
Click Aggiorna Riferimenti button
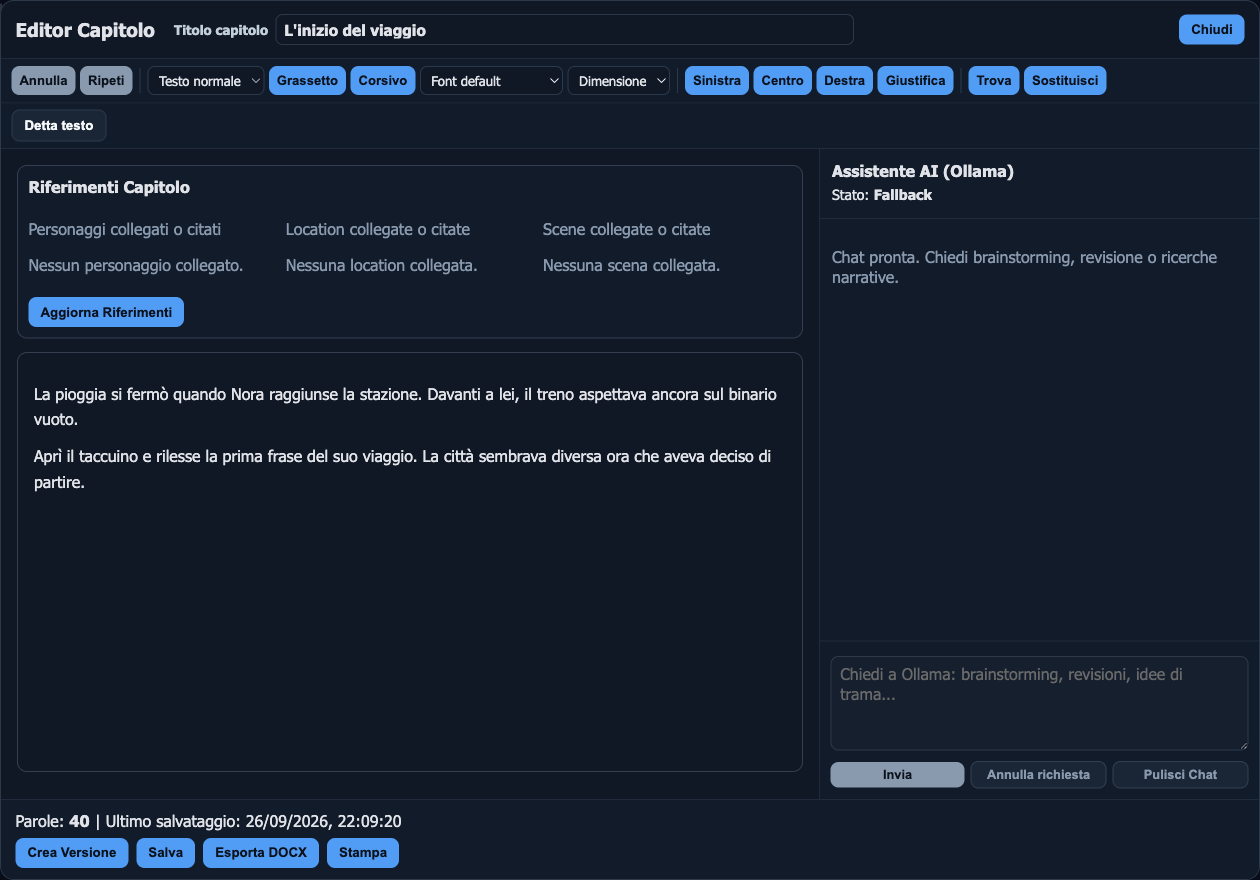106,312
